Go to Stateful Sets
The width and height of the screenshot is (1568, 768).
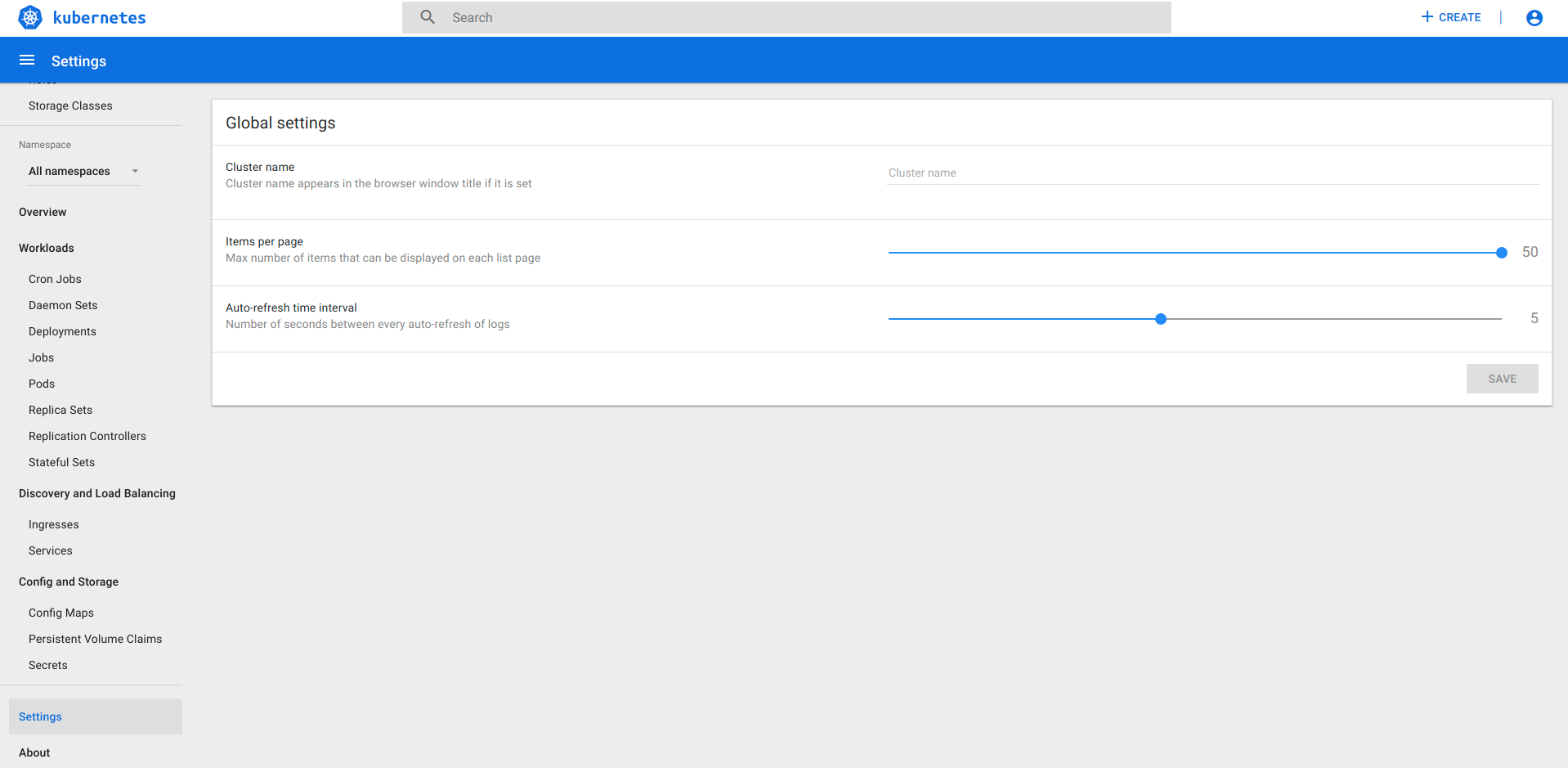click(61, 462)
